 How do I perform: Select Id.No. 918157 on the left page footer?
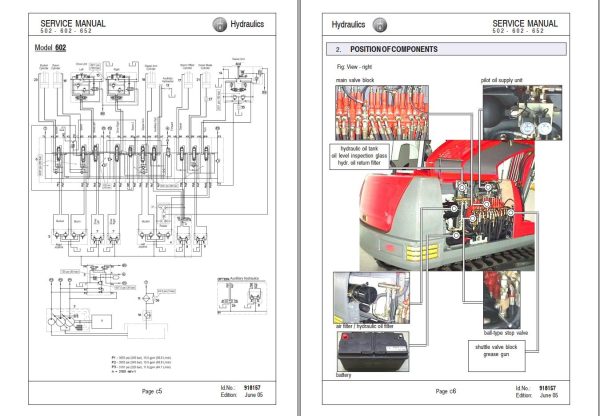pos(242,388)
